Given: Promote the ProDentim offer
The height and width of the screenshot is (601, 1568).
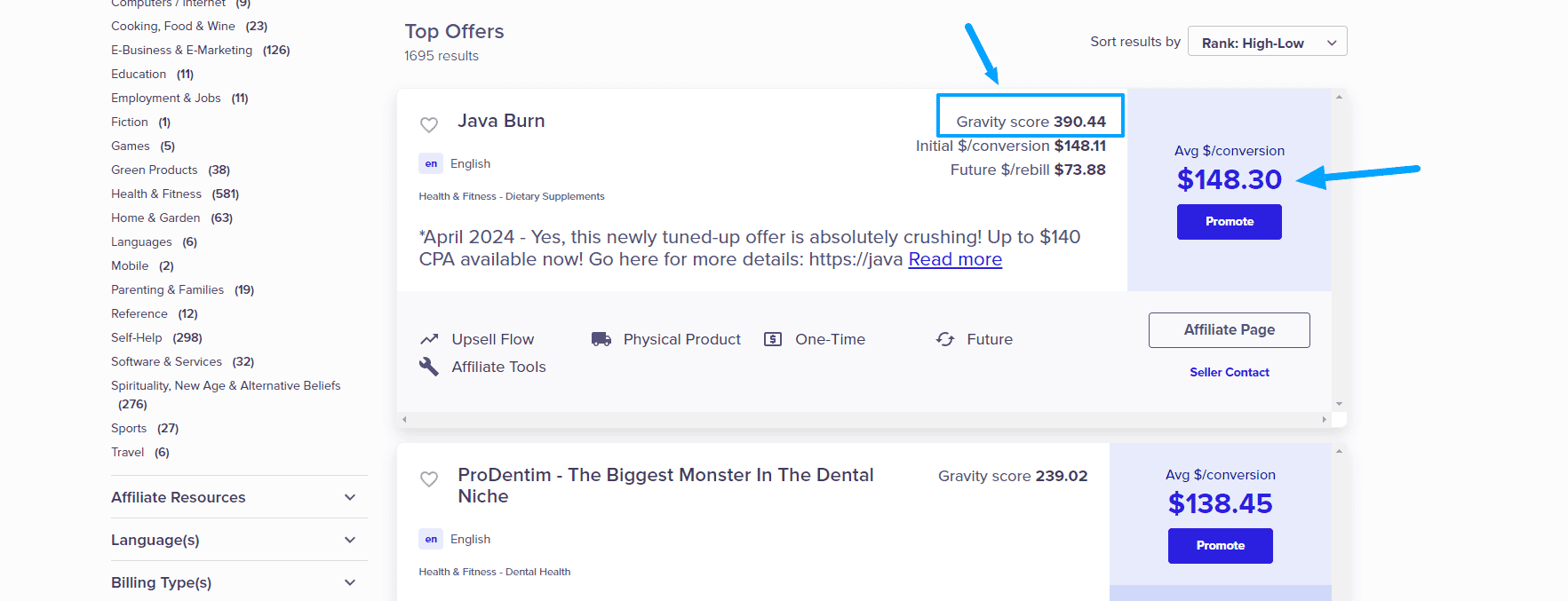Looking at the screenshot, I should click(1221, 546).
